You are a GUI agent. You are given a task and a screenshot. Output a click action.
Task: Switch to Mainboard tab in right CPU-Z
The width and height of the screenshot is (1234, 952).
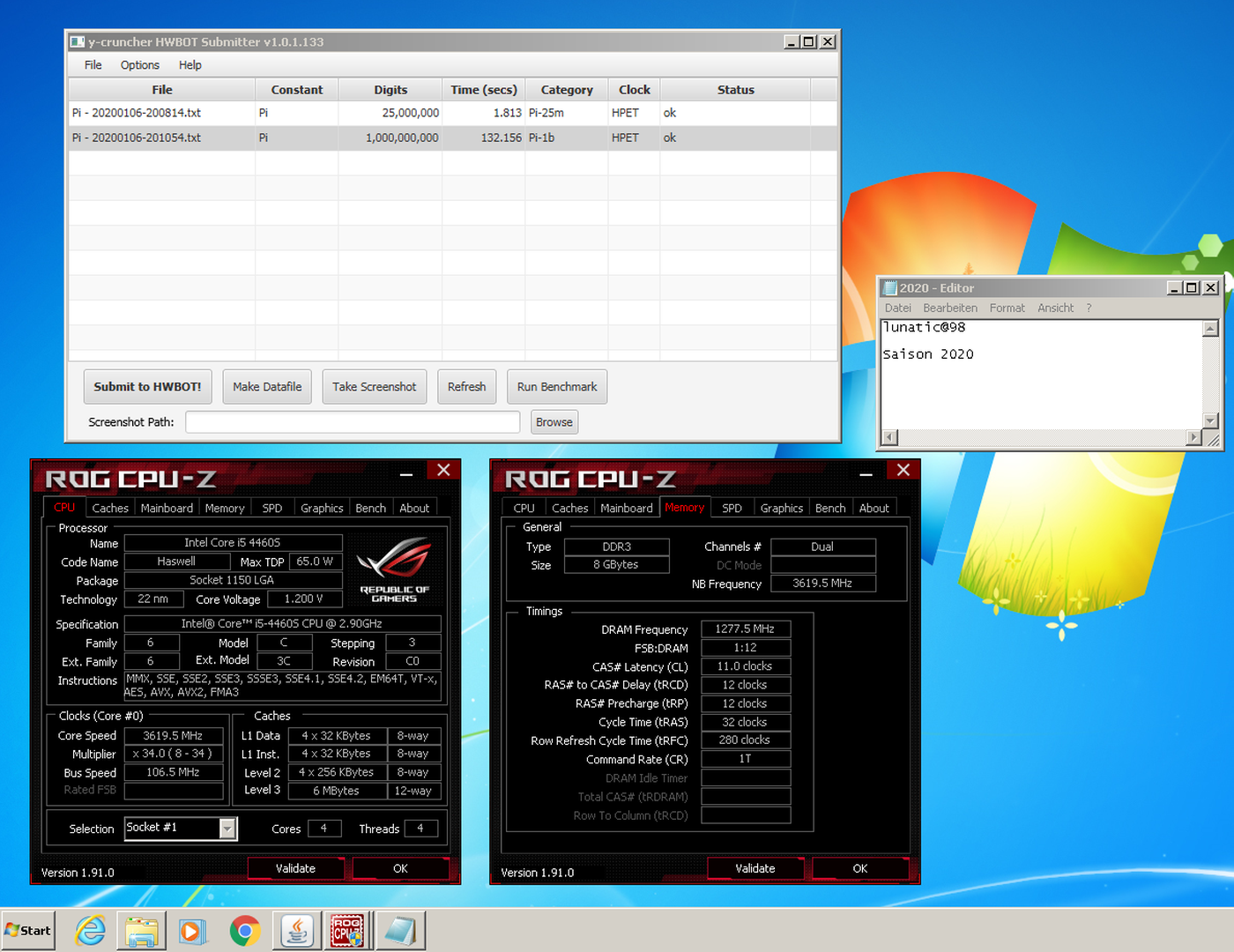pos(627,509)
